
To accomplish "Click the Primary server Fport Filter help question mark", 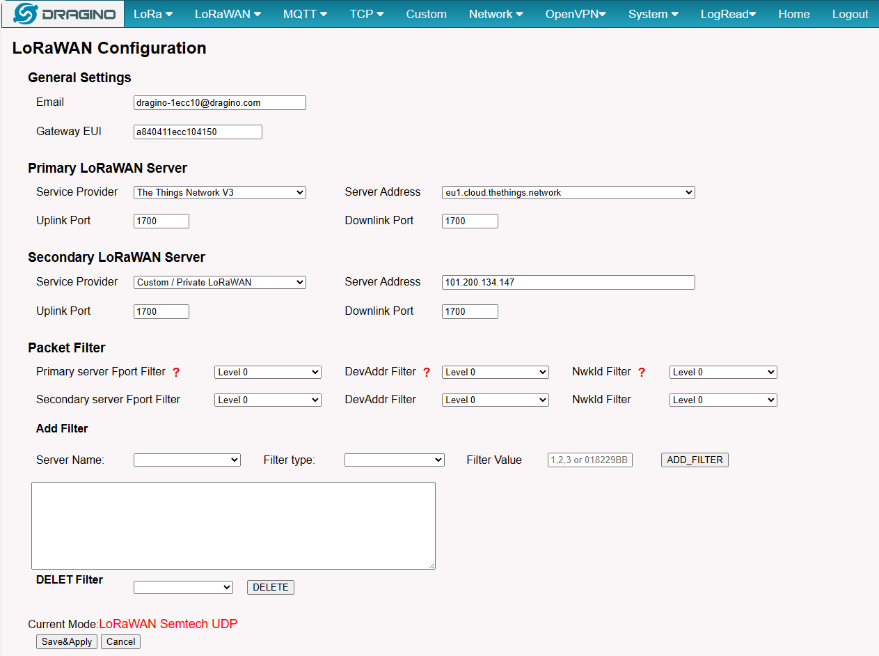I will 176,372.
